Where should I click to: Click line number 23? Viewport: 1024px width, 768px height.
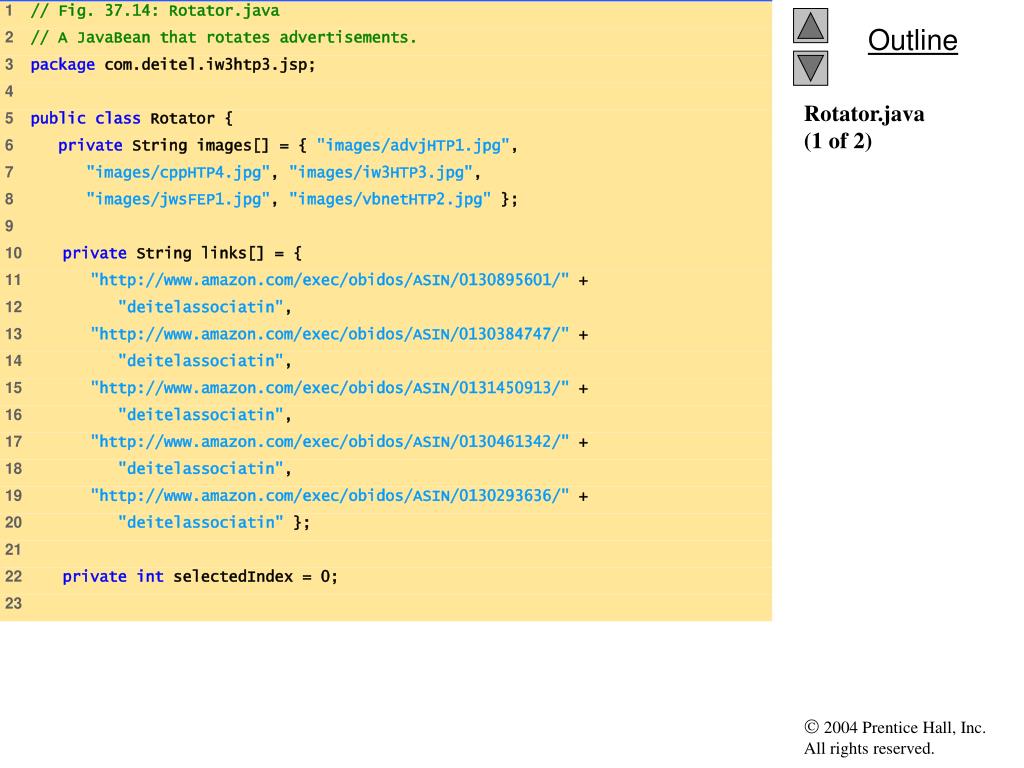13,603
